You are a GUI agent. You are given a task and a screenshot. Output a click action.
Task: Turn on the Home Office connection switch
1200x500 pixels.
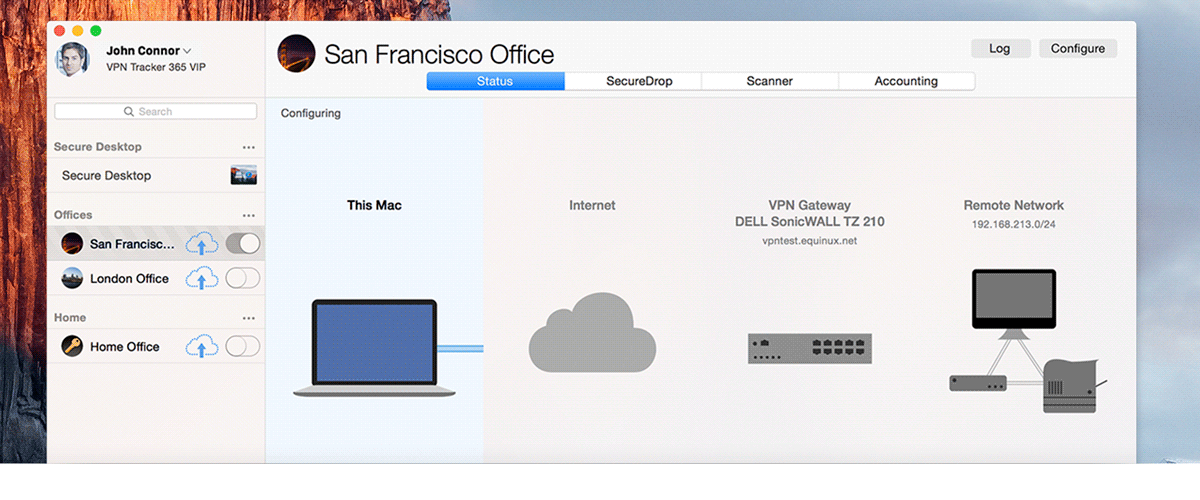tap(243, 347)
